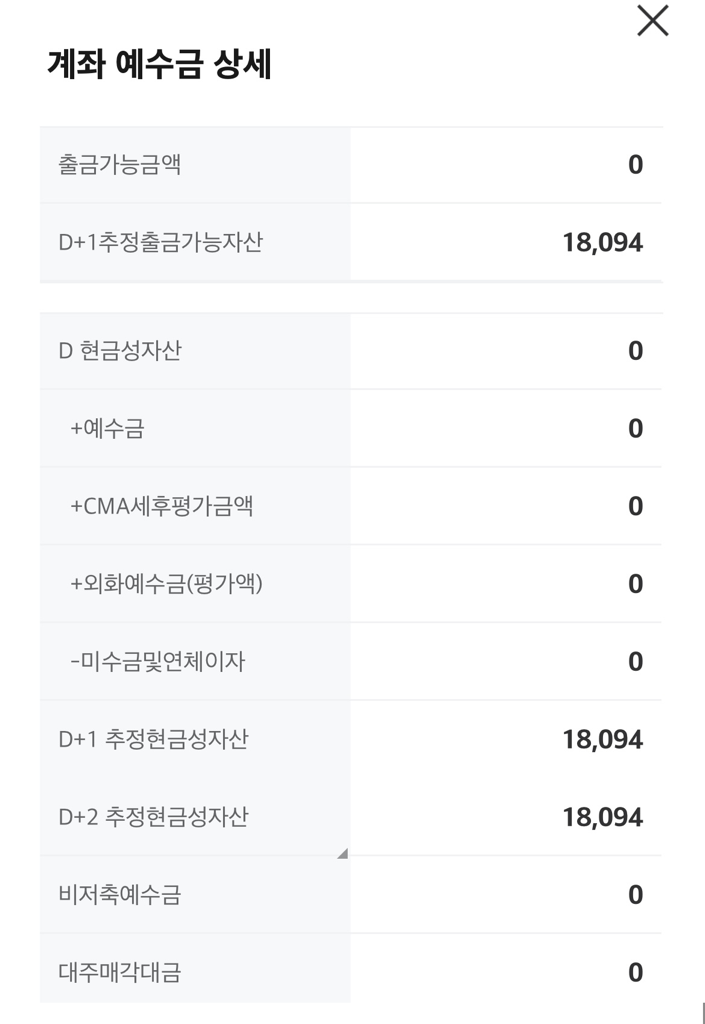Click the 0 value for 대주매각대금
The image size is (705, 1024).
[635, 972]
